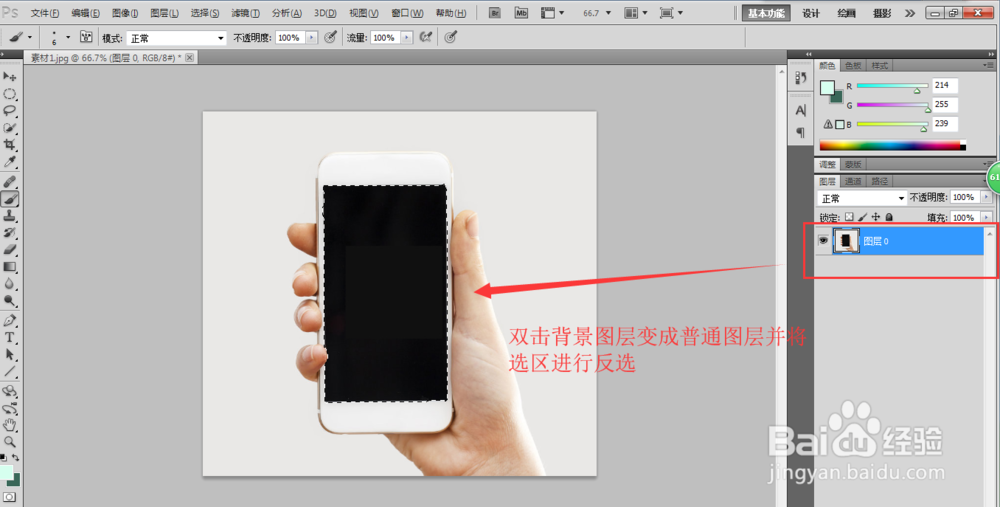This screenshot has width=1000, height=507.
Task: Open the 滤镜(T) menu
Action: tap(245, 13)
